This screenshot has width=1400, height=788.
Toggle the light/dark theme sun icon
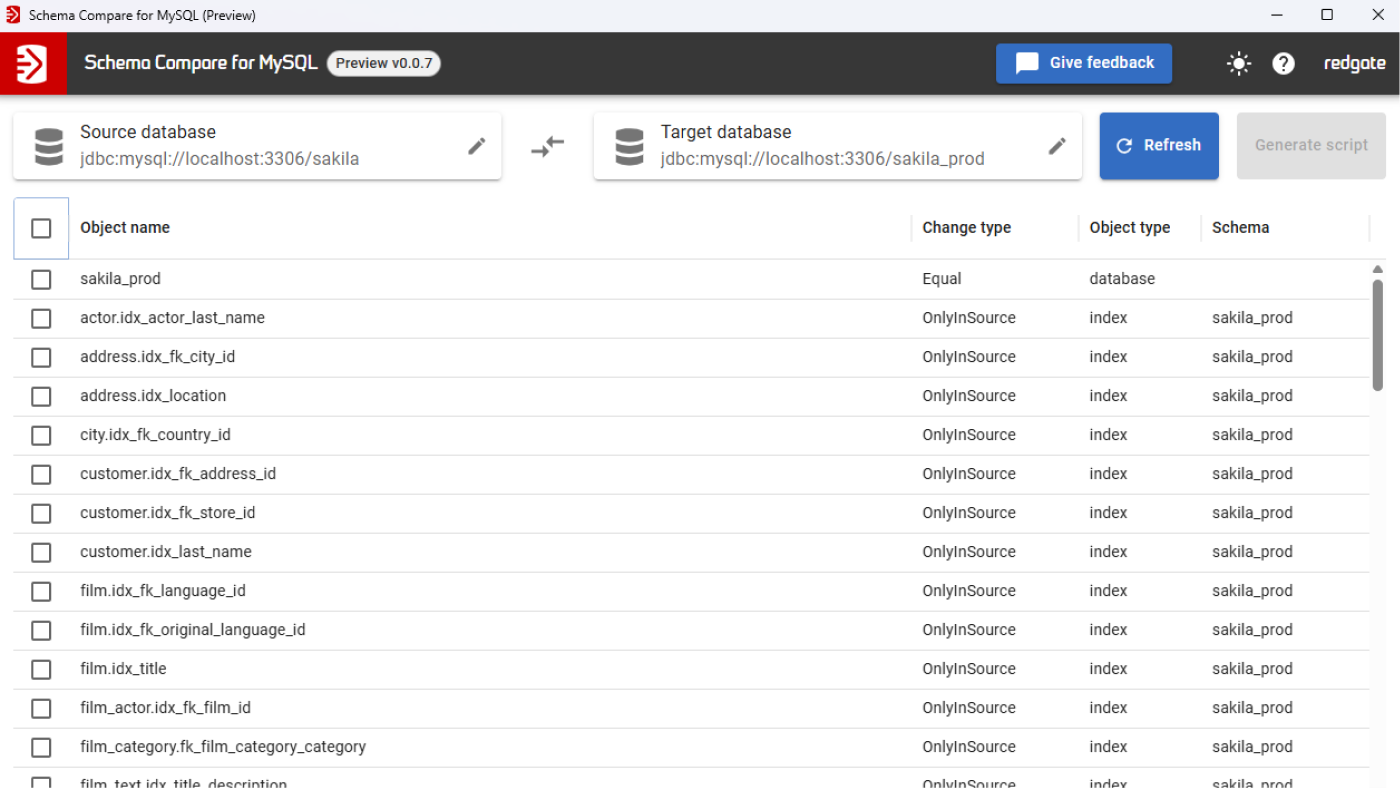click(1239, 63)
